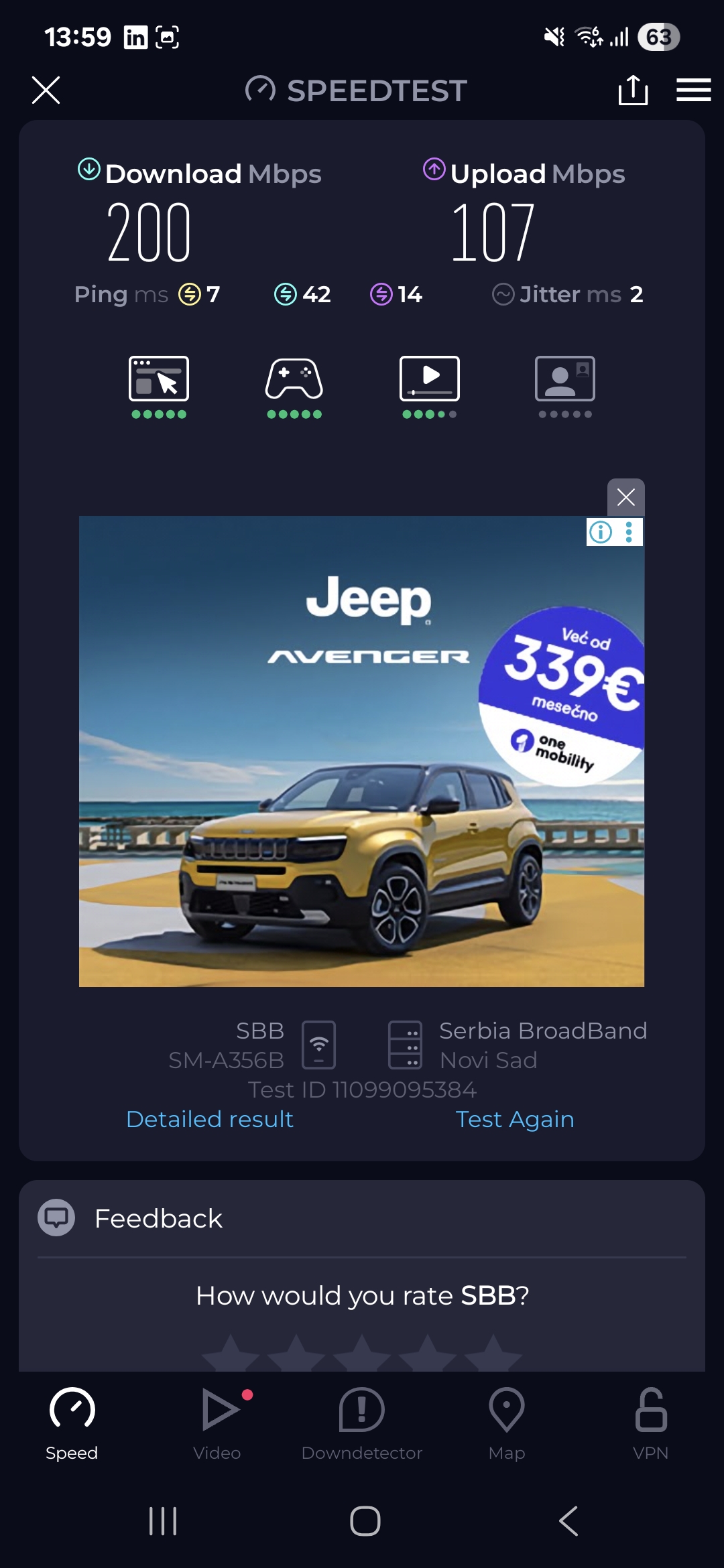Open the ad info icon

click(601, 532)
